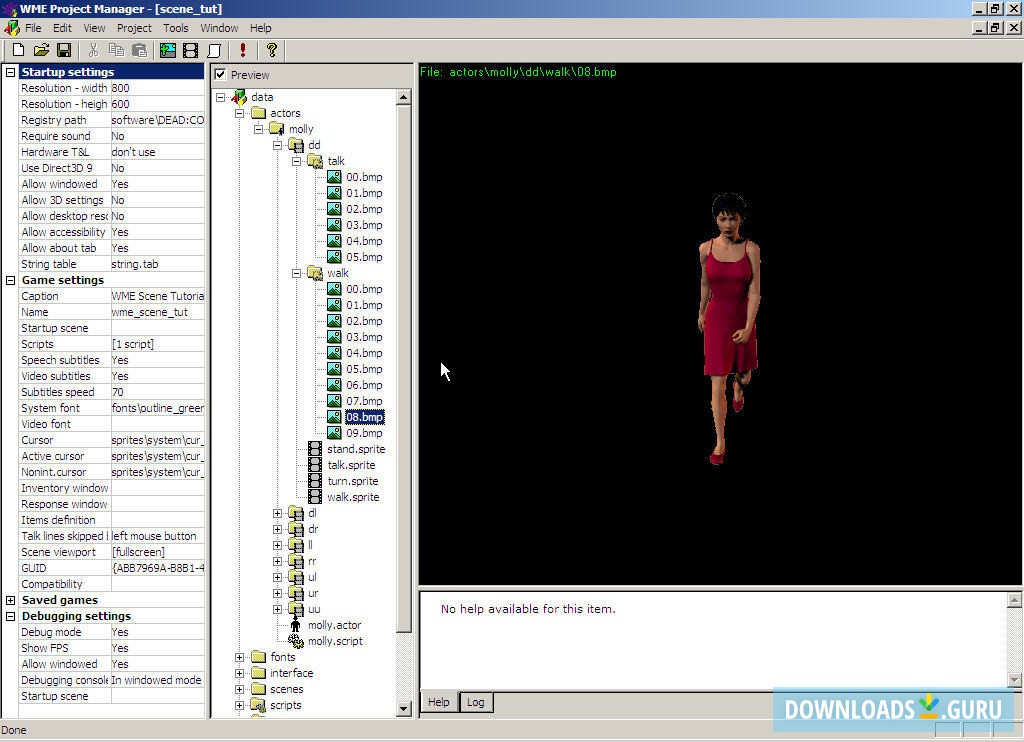Expand the Saved games section
The height and width of the screenshot is (742, 1024).
(11, 600)
